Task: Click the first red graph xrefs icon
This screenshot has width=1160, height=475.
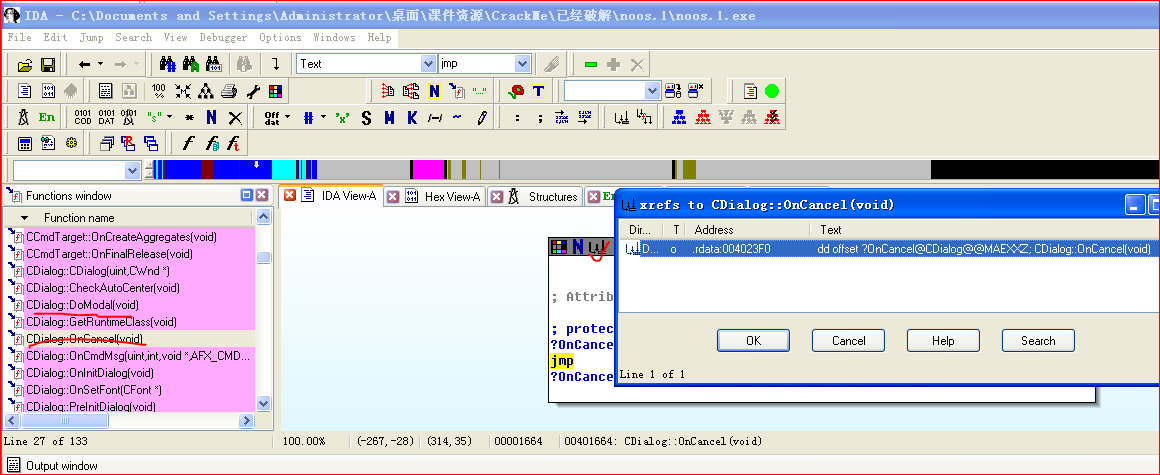Action: [703, 117]
